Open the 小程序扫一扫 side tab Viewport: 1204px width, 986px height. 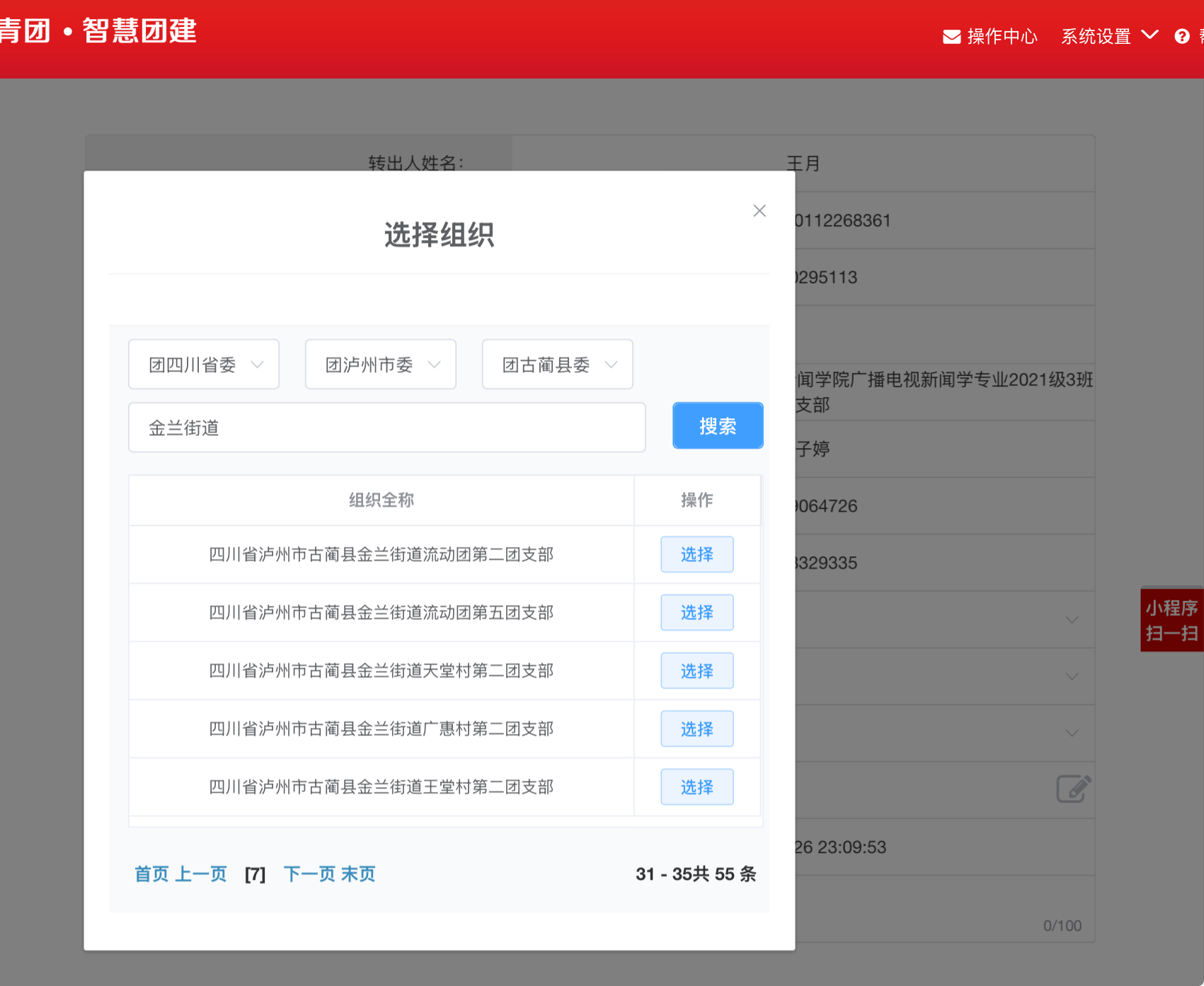pyautogui.click(x=1171, y=620)
